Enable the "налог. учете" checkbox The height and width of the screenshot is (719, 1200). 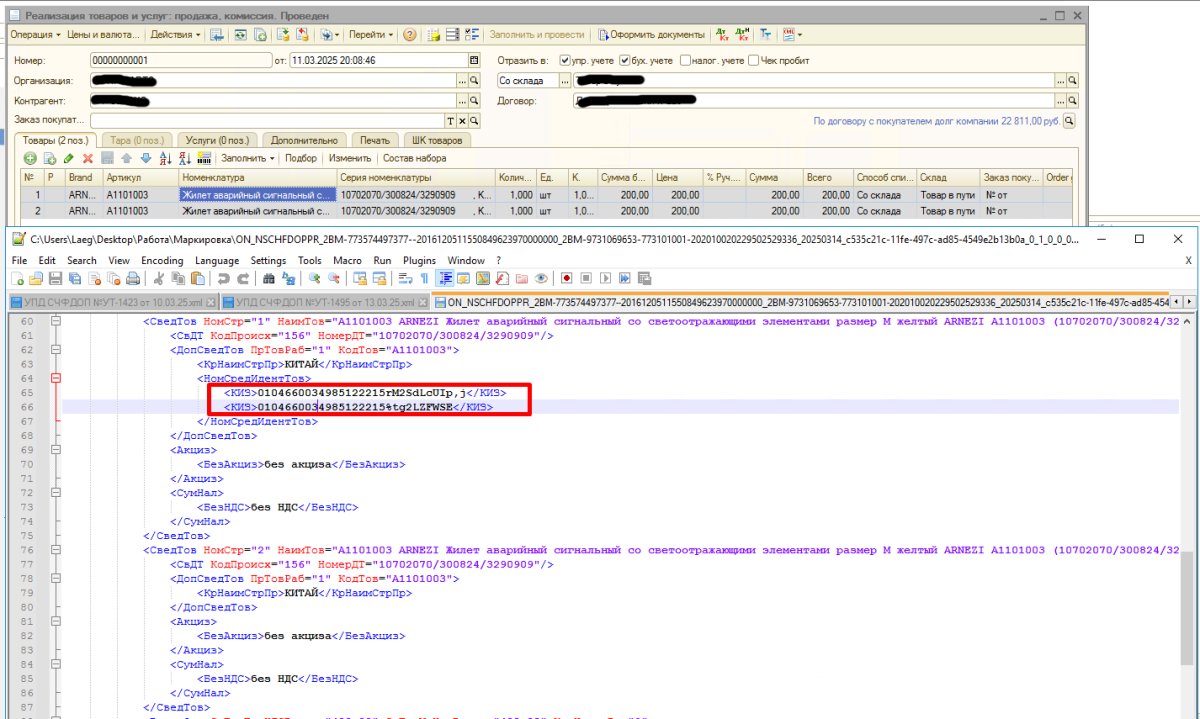[x=685, y=60]
